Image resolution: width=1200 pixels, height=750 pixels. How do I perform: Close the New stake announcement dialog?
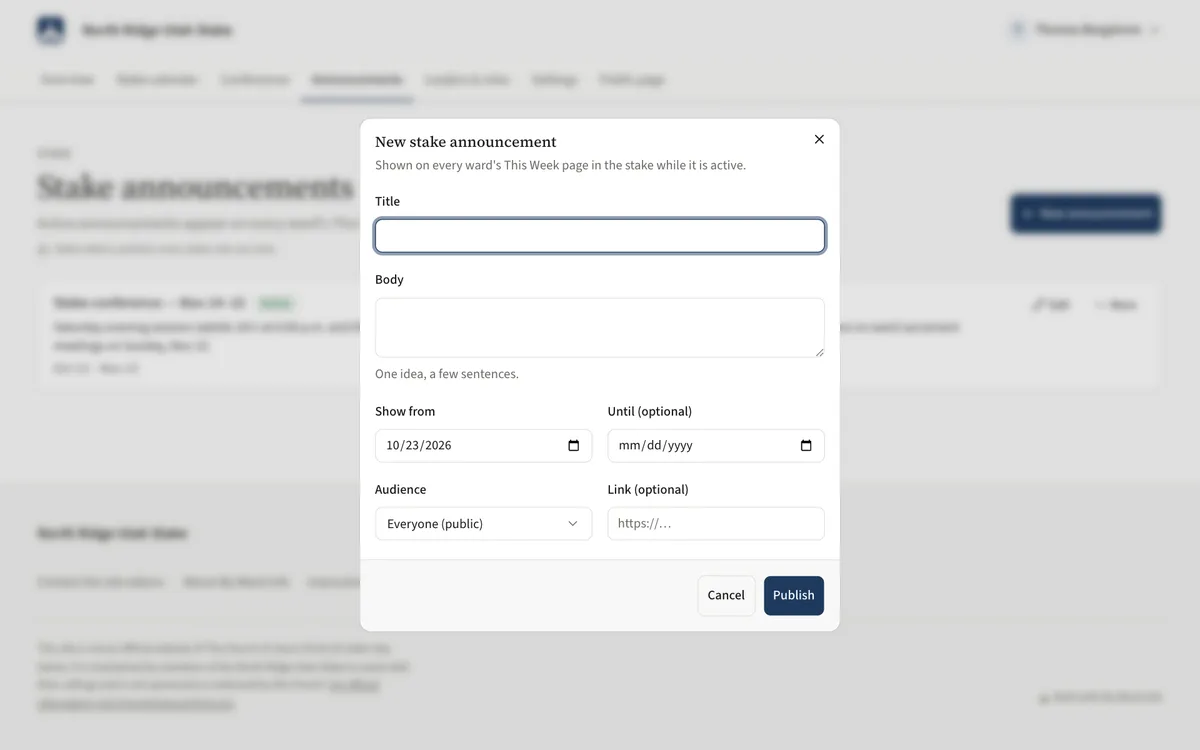tap(819, 140)
